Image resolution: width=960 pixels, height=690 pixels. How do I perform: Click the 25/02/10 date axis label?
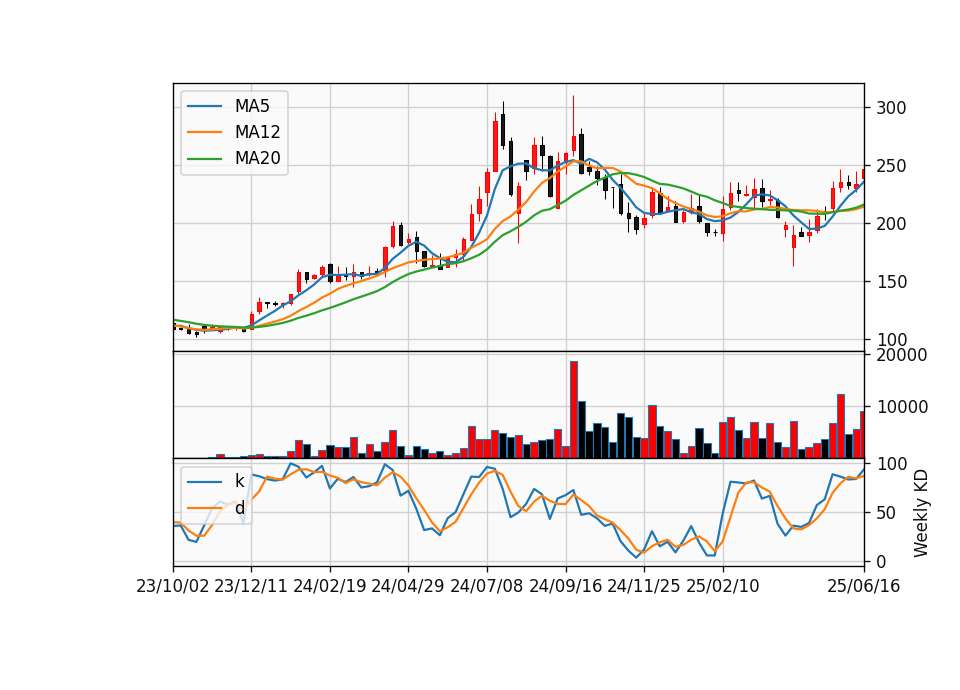pyautogui.click(x=722, y=586)
